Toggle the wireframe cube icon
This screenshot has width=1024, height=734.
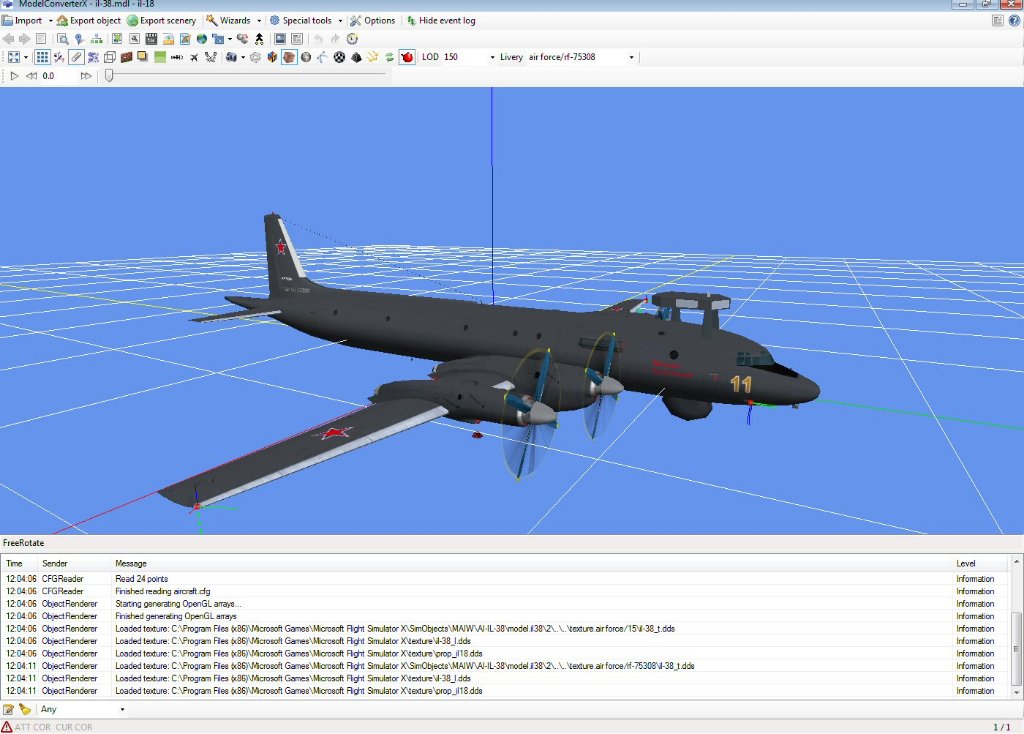110,57
